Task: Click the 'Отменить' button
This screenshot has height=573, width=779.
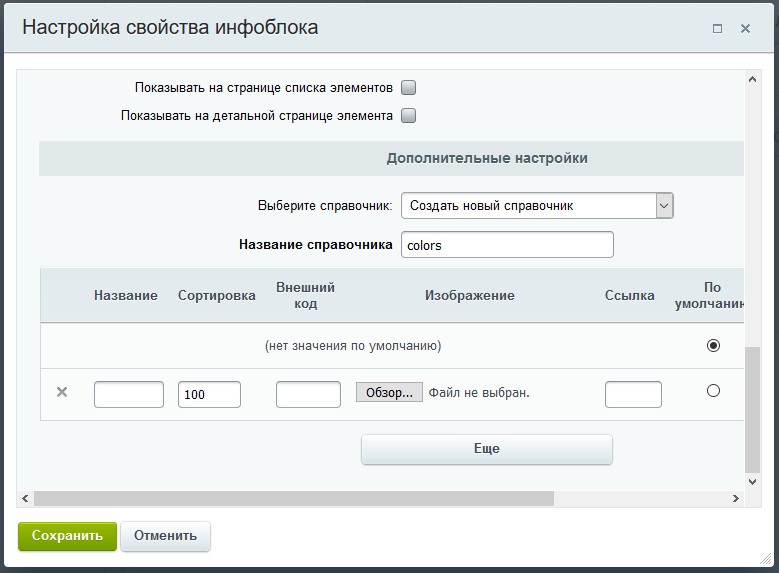Action: click(165, 536)
